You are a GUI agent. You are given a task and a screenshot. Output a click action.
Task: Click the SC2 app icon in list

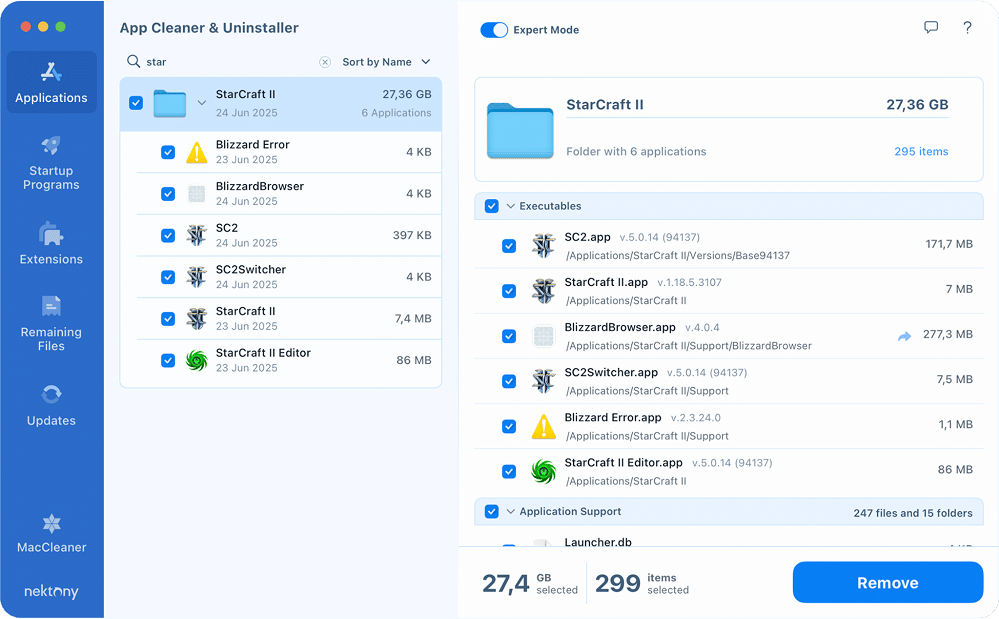tap(197, 236)
